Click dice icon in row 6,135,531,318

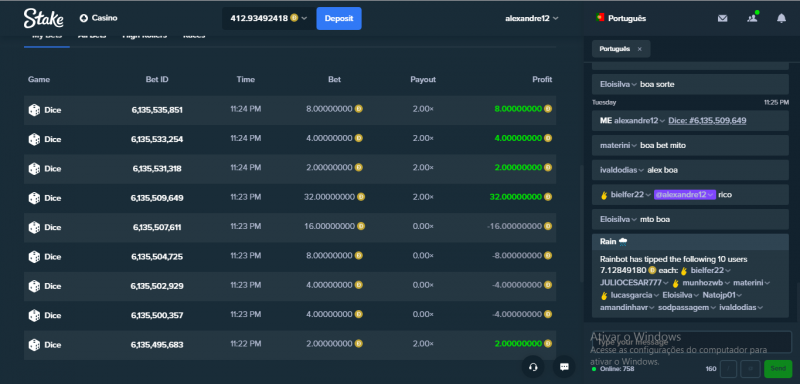point(34,169)
